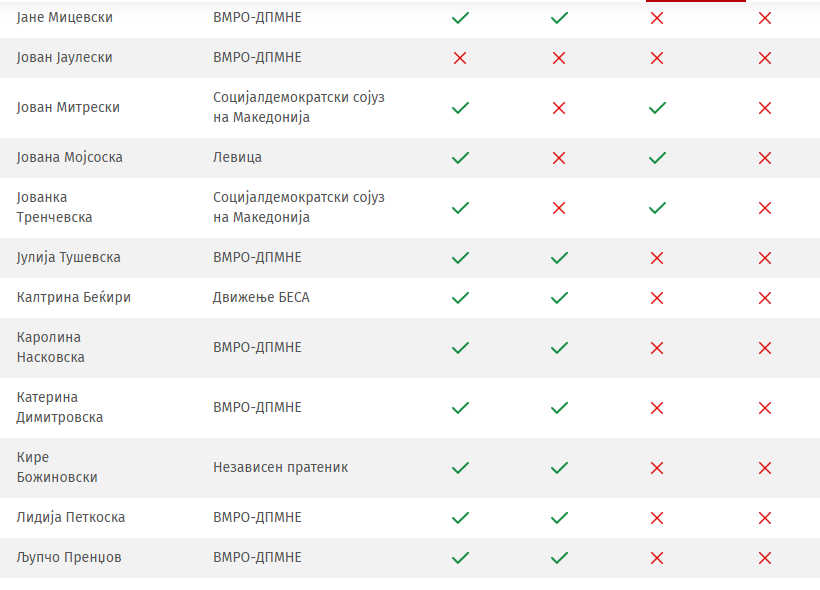The height and width of the screenshot is (590, 820).
Task: Click the second green checkmark in Катерина Димитровска row
Action: [x=559, y=408]
